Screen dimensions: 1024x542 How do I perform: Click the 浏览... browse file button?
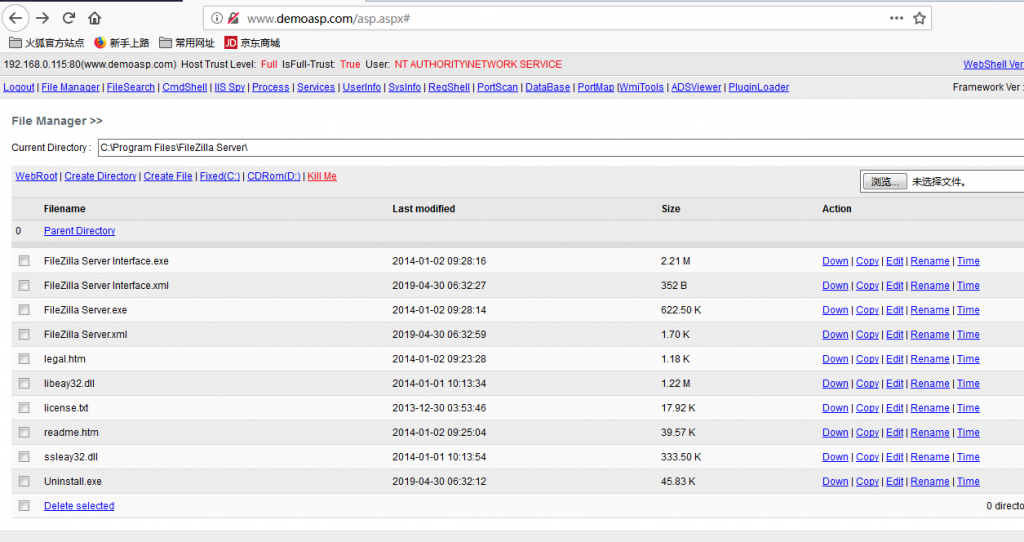pyautogui.click(x=885, y=182)
